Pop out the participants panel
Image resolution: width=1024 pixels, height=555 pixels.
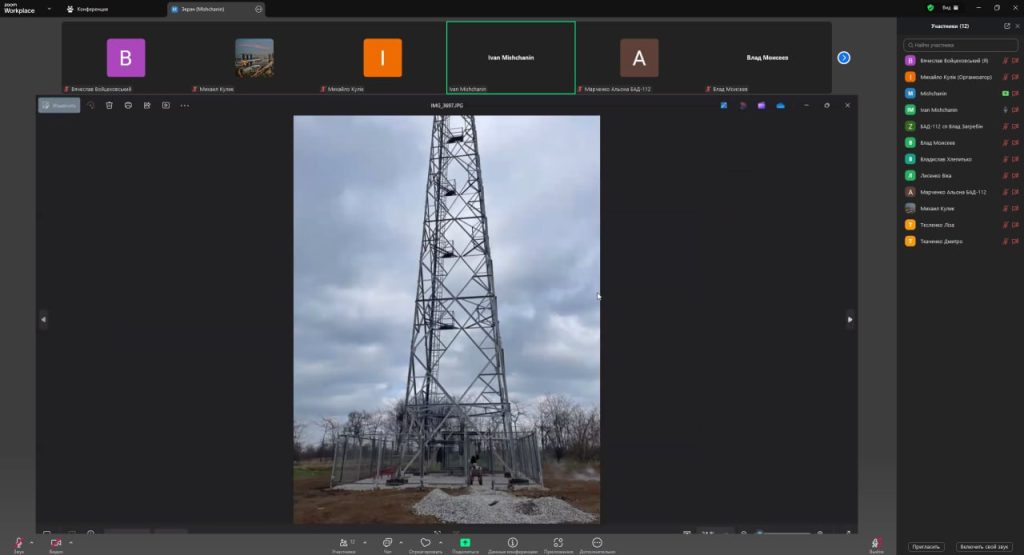click(x=1006, y=26)
